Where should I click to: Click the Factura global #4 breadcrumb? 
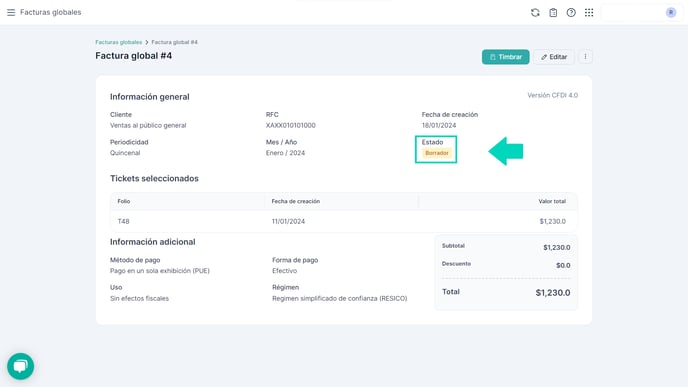coord(174,42)
